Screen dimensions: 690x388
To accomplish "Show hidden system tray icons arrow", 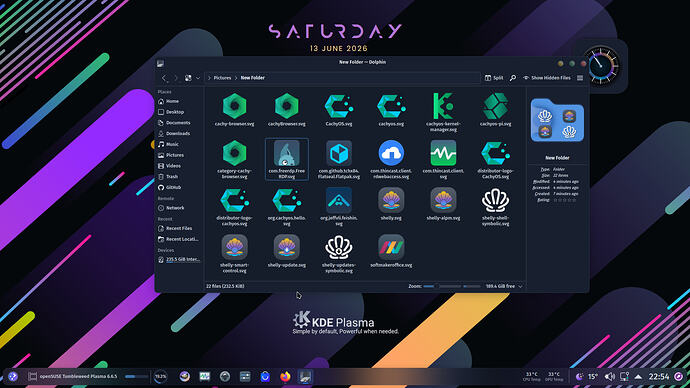I will click(x=638, y=377).
